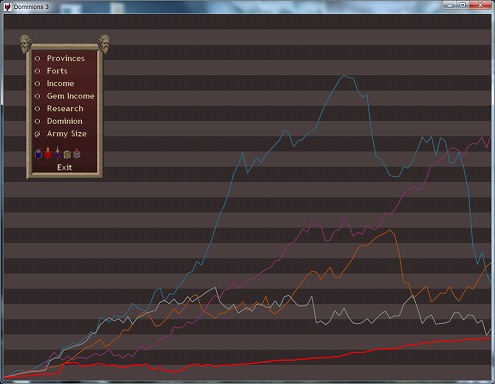
Task: Click the Army Size label text
Action: point(67,134)
